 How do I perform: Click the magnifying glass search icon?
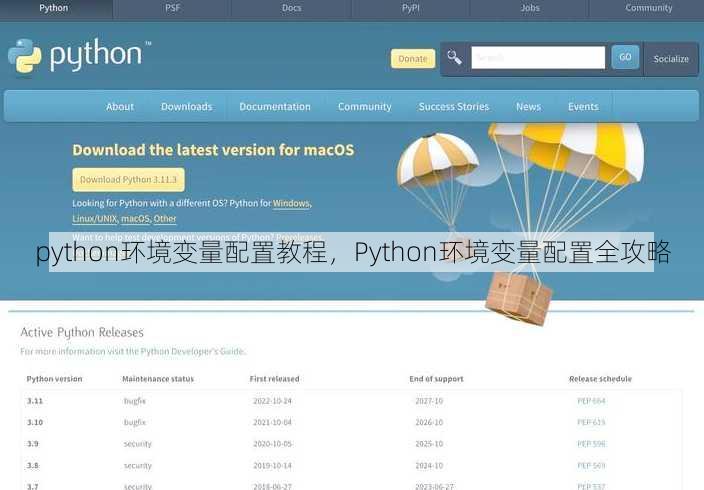454,57
